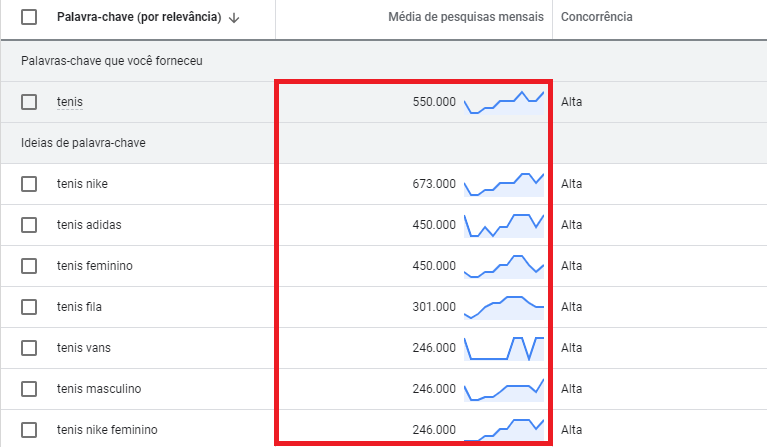
Task: Click the 246.000 volume for tenis masculino
Action: pyautogui.click(x=434, y=389)
